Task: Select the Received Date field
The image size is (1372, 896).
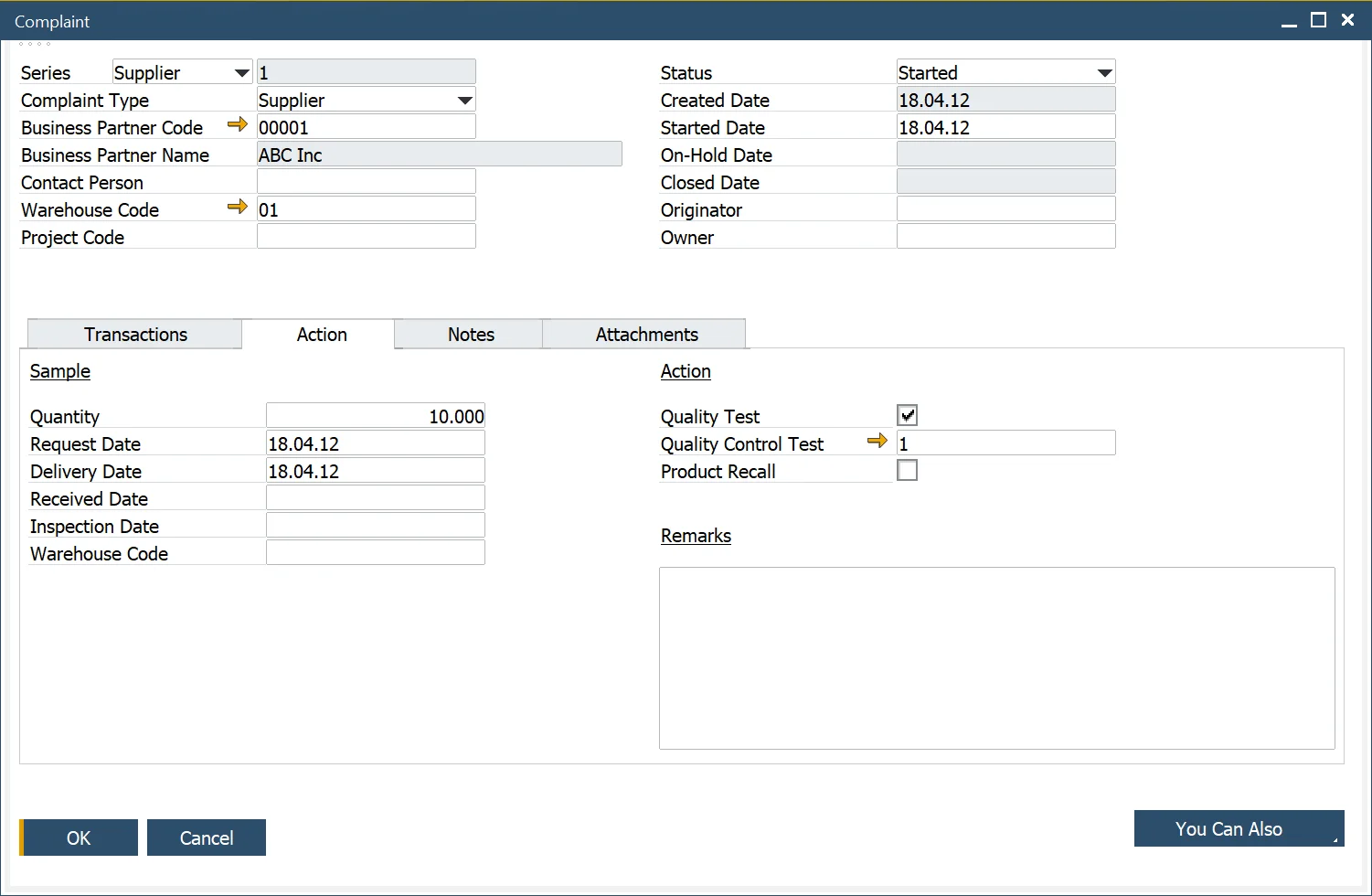Action: pos(375,498)
